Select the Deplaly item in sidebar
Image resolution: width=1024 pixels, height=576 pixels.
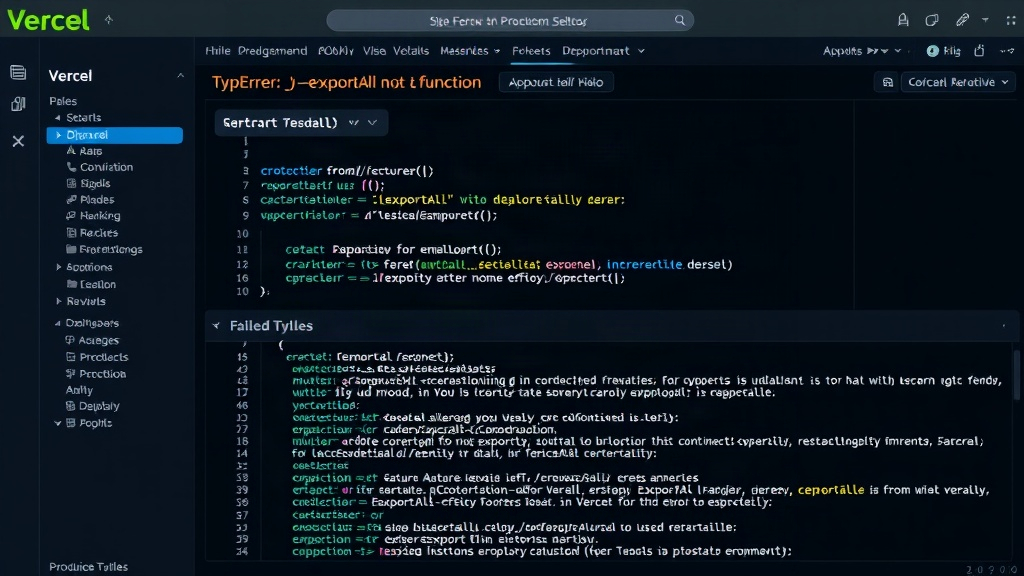(x=93, y=406)
